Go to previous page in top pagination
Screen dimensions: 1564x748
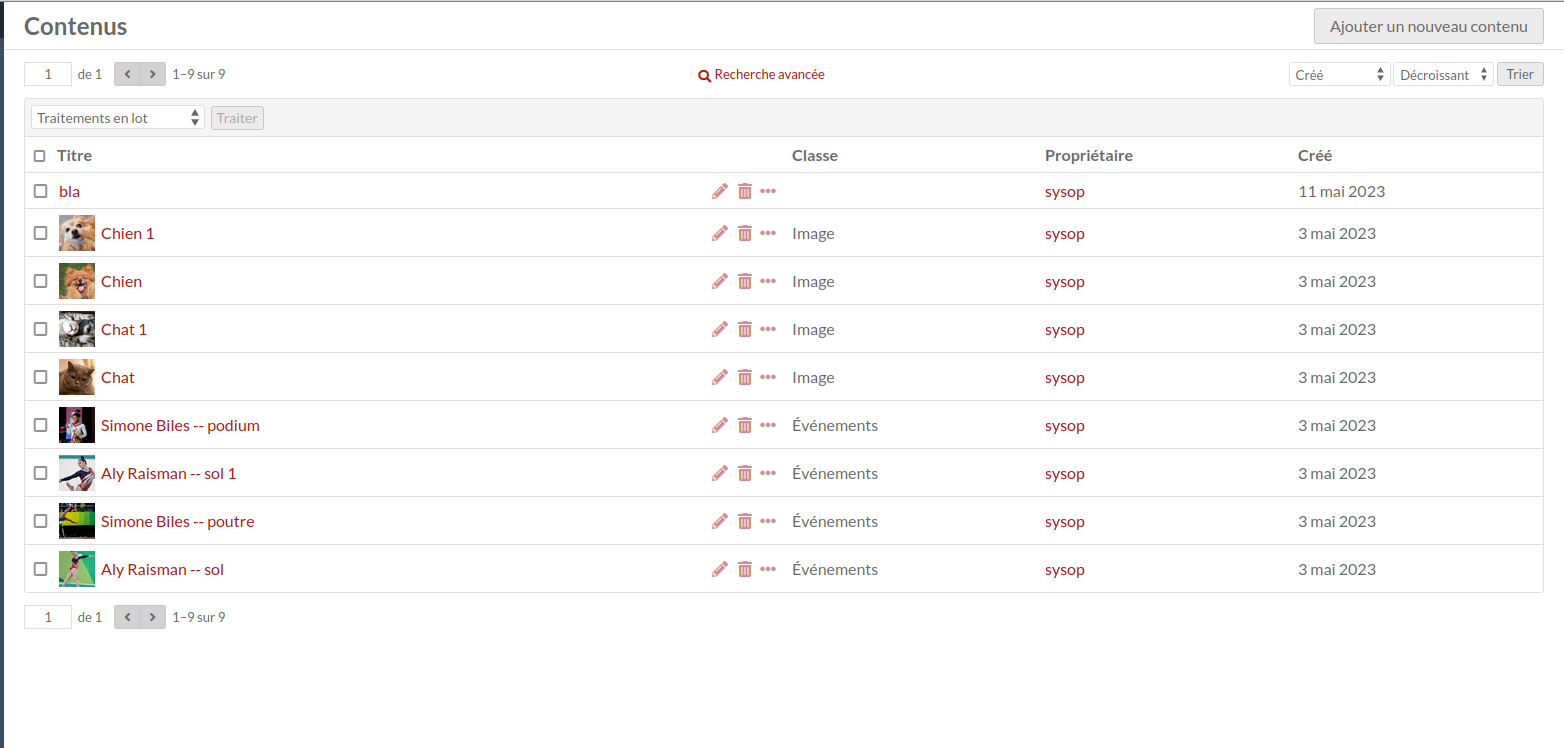(127, 74)
